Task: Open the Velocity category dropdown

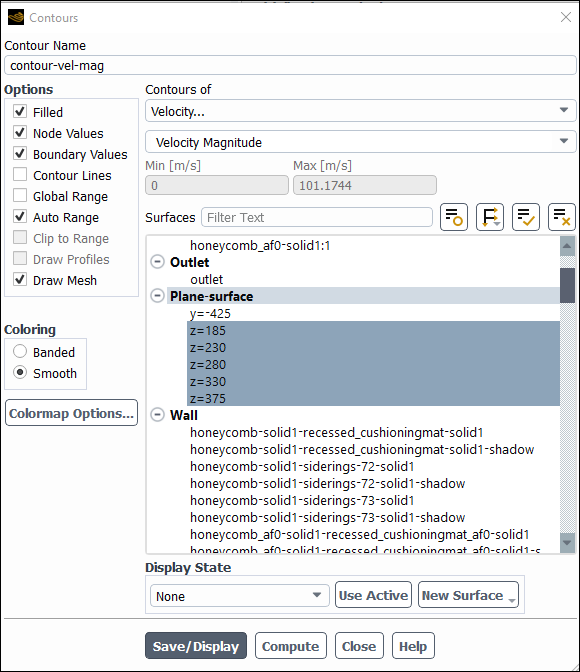Action: (361, 111)
